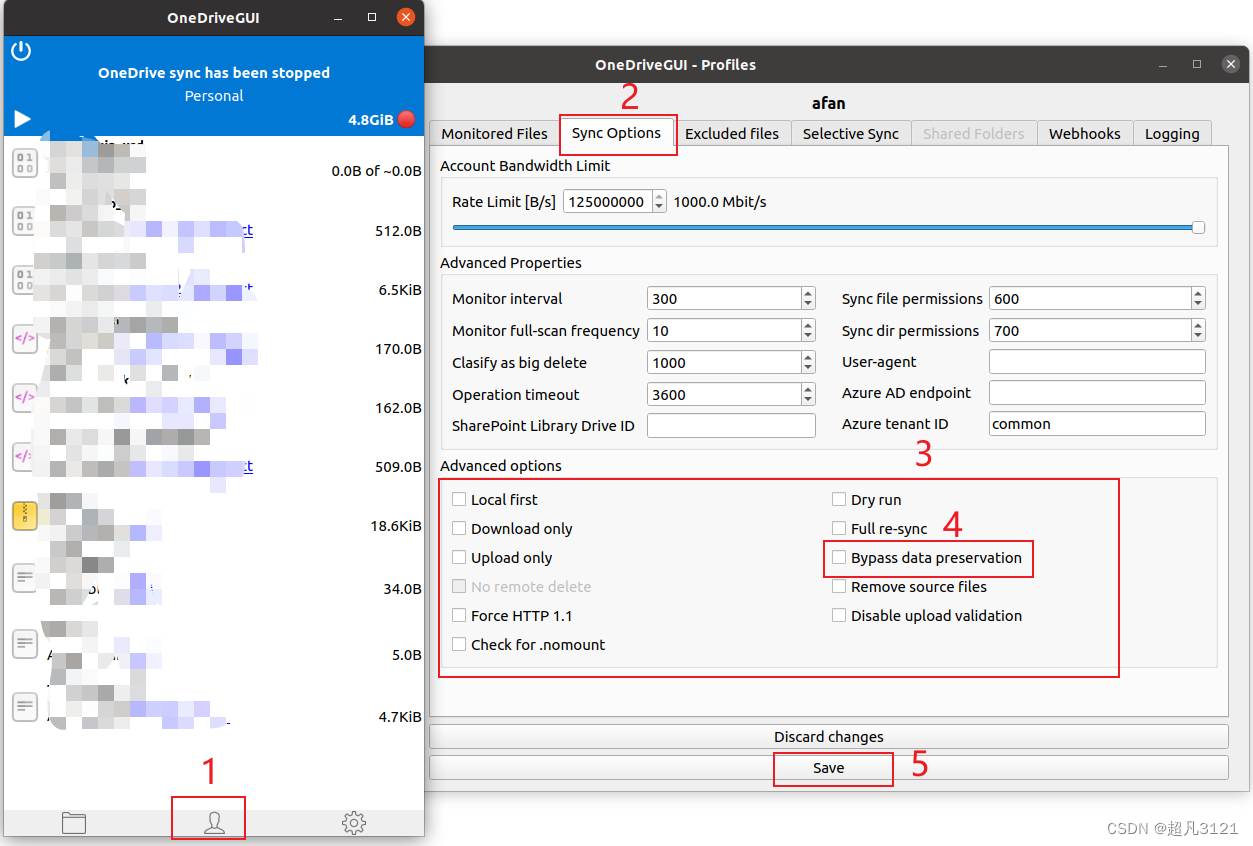1253x846 pixels.
Task: Open settings via the gear icon
Action: click(353, 821)
